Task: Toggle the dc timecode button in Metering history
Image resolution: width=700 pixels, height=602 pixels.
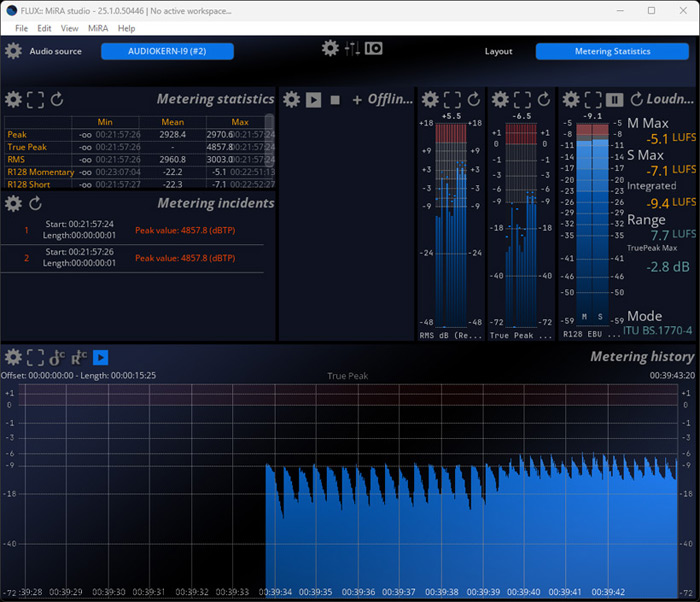Action: coord(57,357)
